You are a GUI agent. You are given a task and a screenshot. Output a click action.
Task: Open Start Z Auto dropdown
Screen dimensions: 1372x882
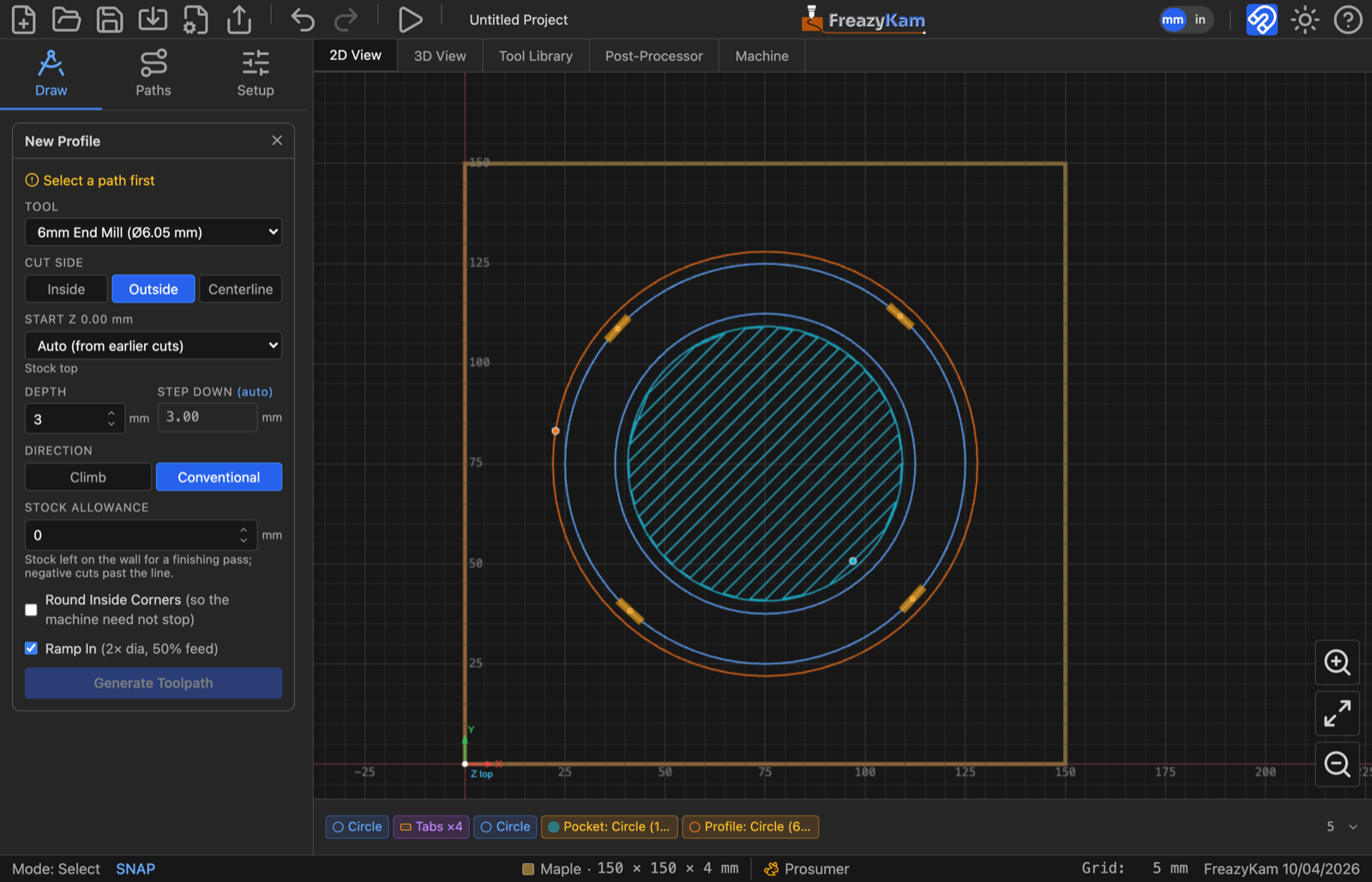[153, 346]
